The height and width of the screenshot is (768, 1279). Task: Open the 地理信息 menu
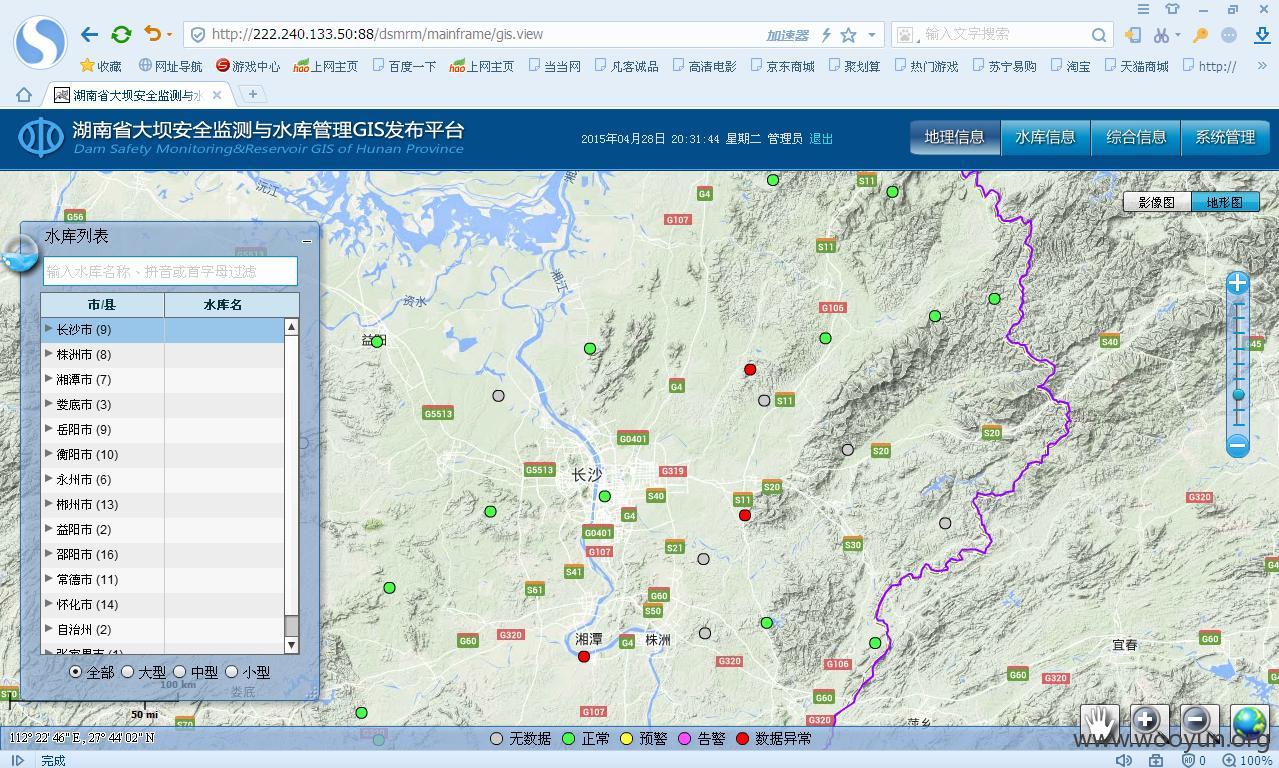coord(955,138)
